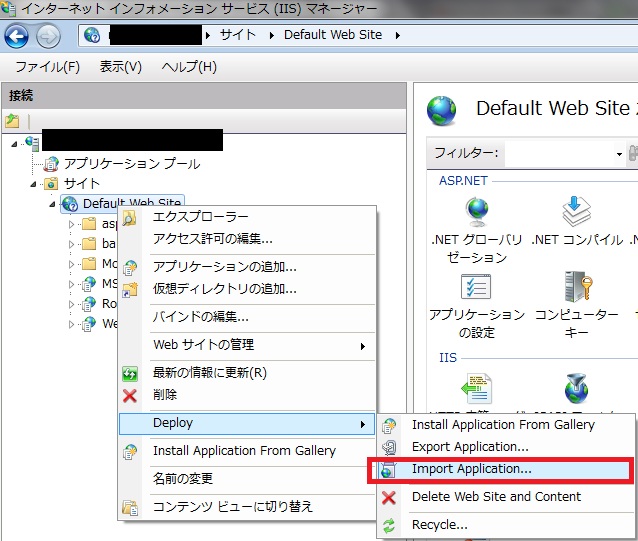Image resolution: width=638 pixels, height=541 pixels.
Task: Open the HTTP response headers icon under IIS
Action: (476, 388)
